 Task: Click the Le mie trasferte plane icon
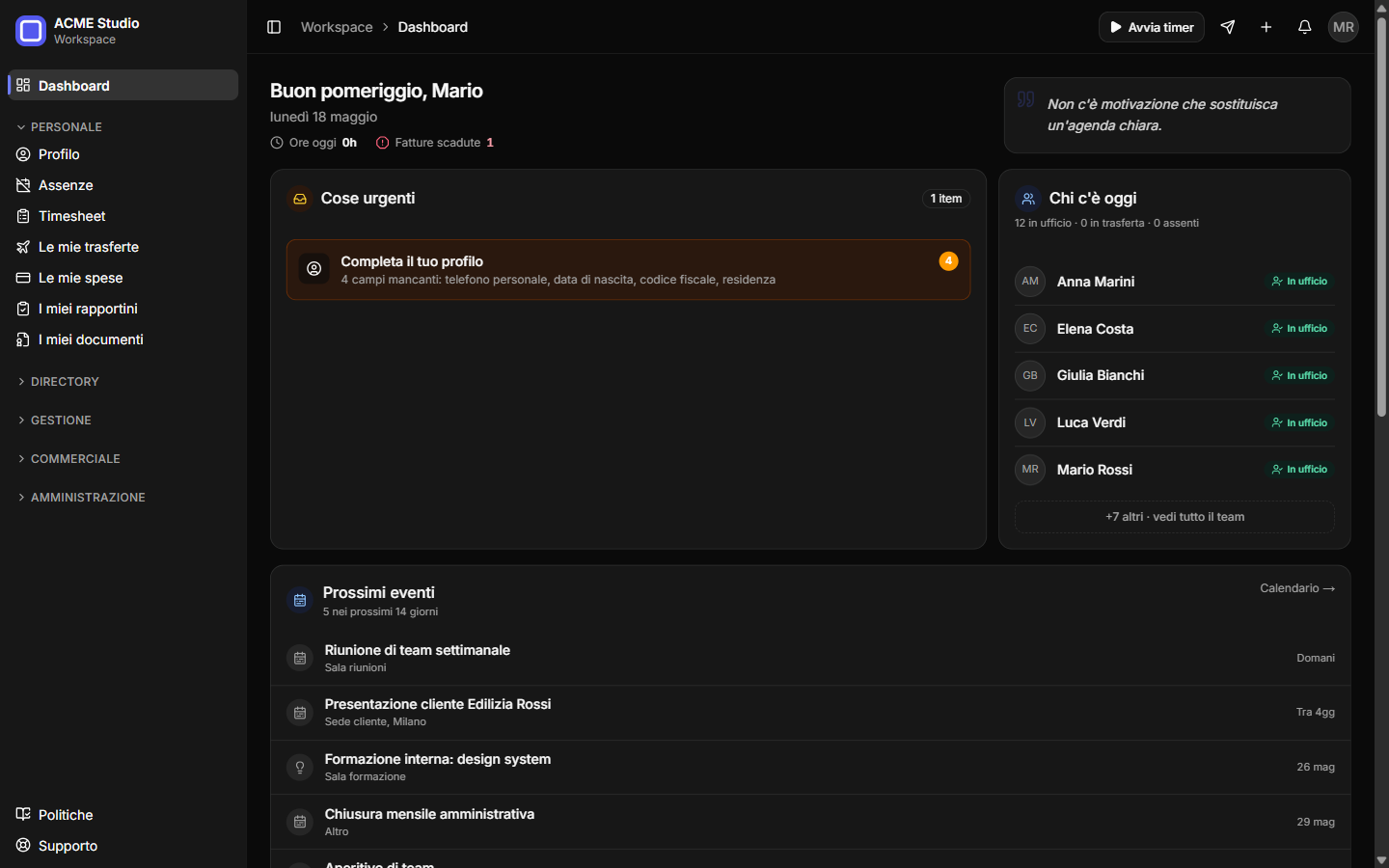pyautogui.click(x=23, y=247)
